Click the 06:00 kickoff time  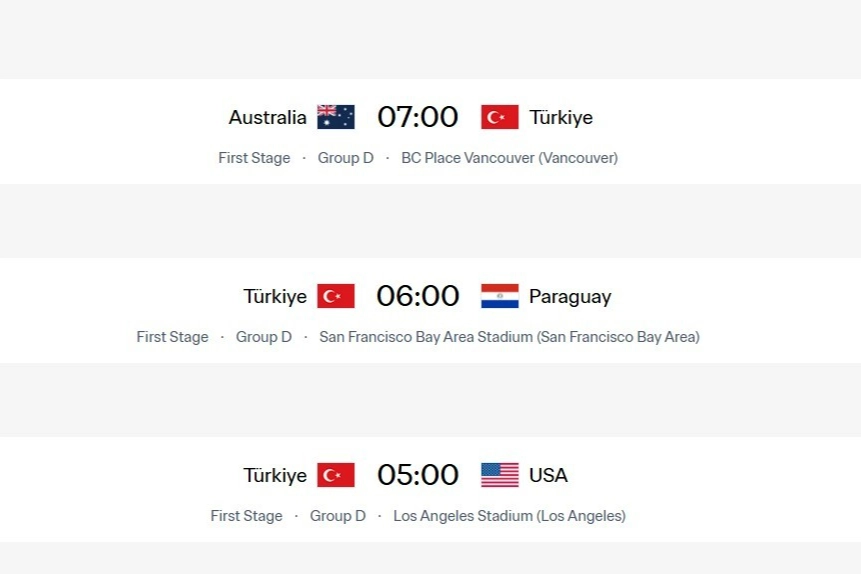click(418, 296)
